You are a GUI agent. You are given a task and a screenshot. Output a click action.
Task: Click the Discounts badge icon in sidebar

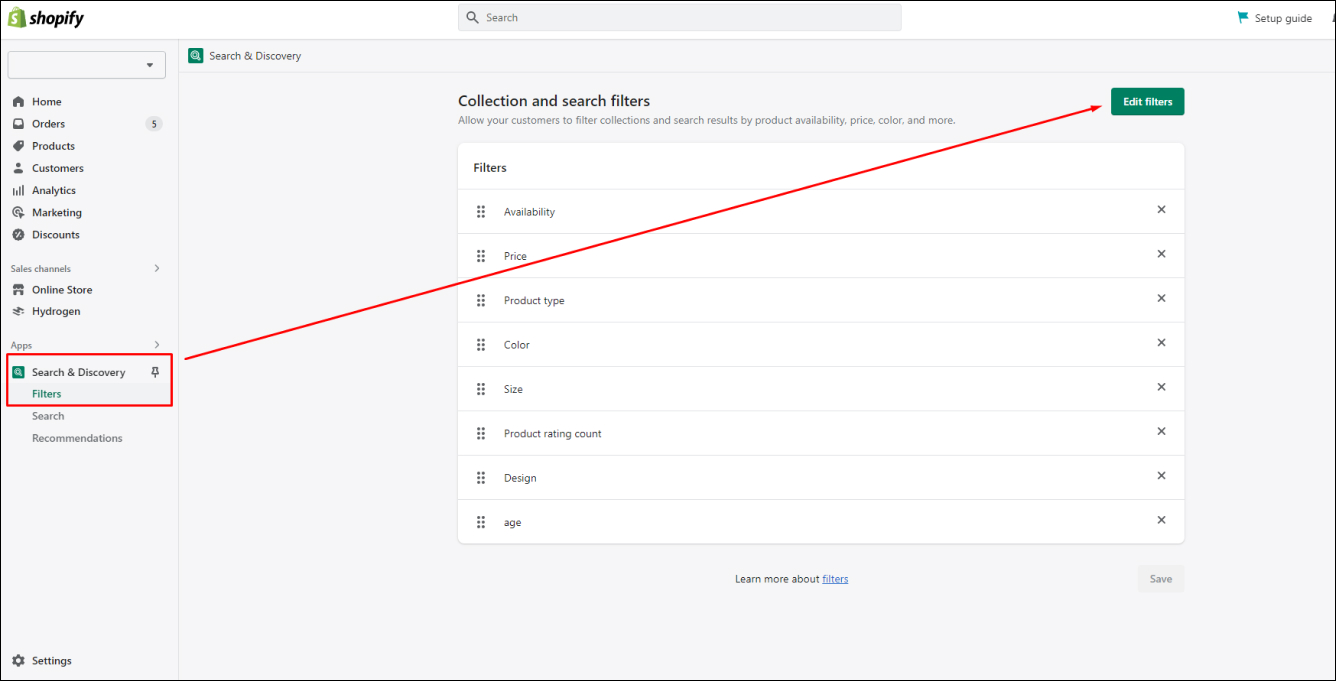pos(18,235)
